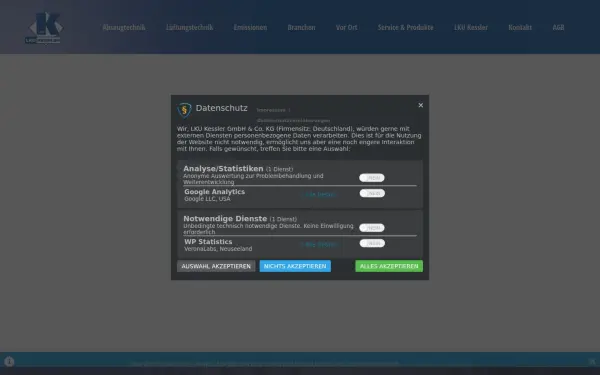The height and width of the screenshot is (375, 600).
Task: Click the Nichts akzeptieren button
Action: coord(295,266)
